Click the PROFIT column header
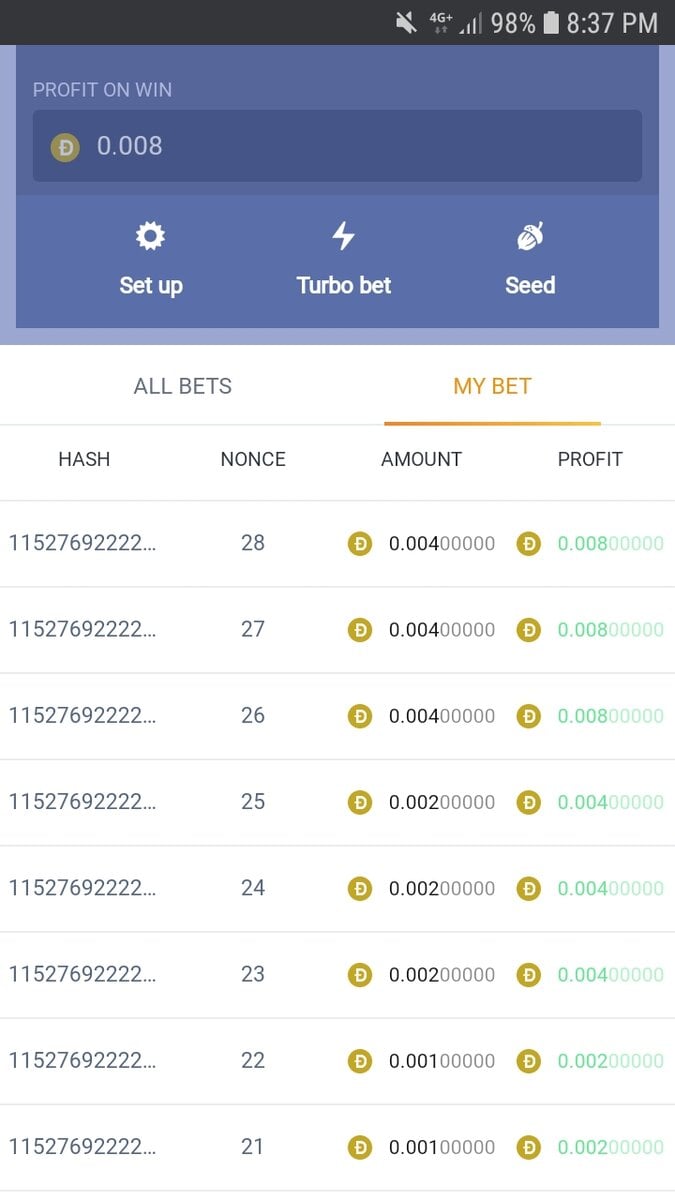The image size is (675, 1200). [x=590, y=459]
